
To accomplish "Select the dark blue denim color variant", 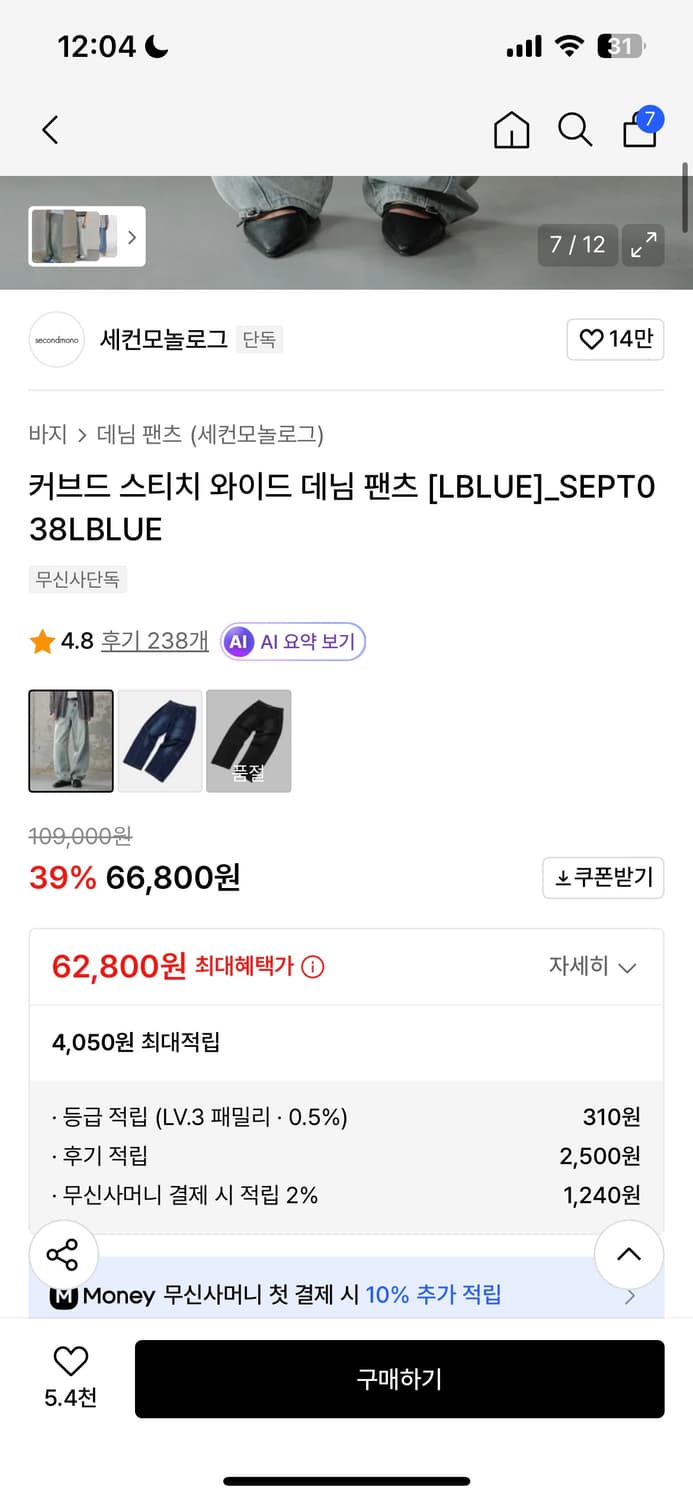I will (x=159, y=740).
